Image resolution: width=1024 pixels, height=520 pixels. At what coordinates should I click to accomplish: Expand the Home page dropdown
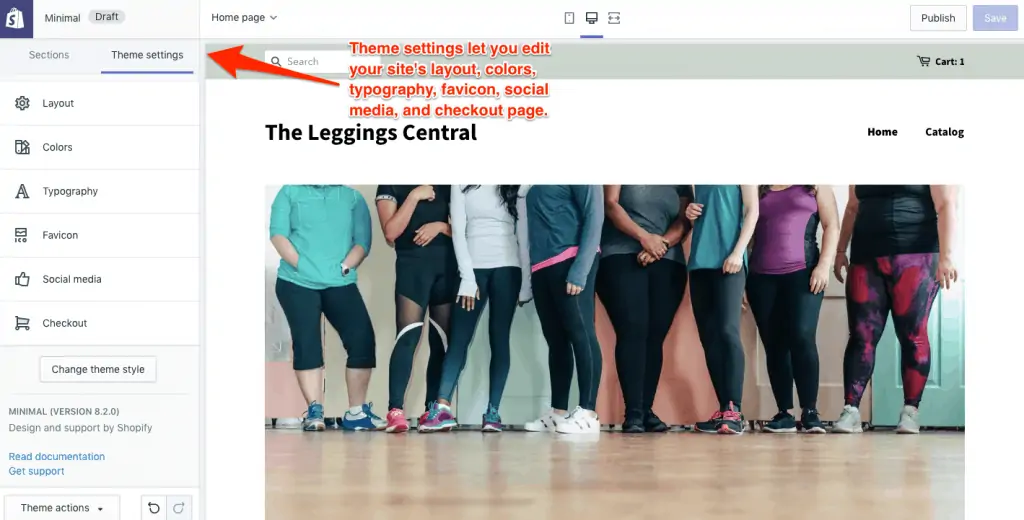point(244,18)
